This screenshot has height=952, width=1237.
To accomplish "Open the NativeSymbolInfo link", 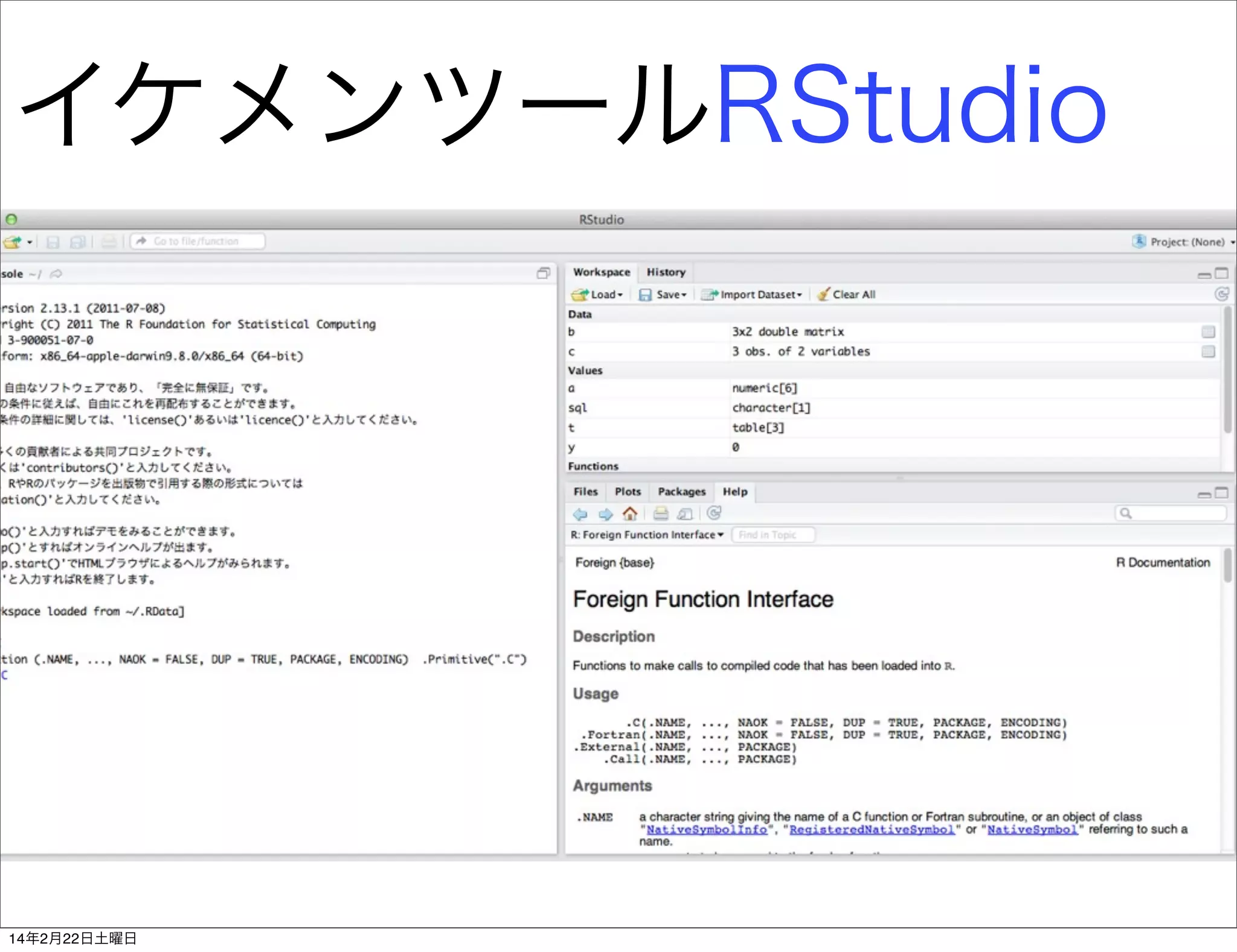I will pos(707,830).
